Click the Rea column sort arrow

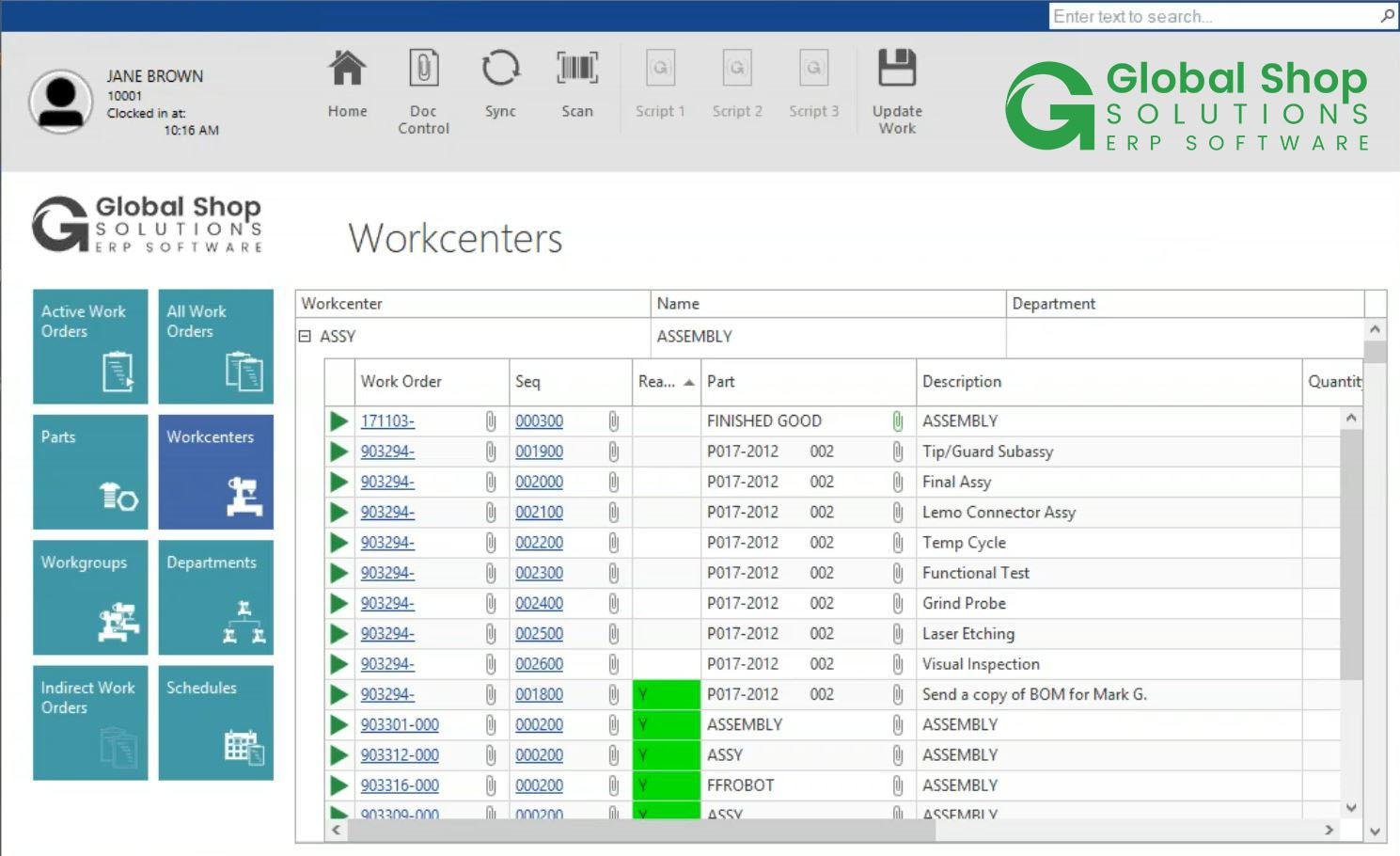click(x=688, y=382)
